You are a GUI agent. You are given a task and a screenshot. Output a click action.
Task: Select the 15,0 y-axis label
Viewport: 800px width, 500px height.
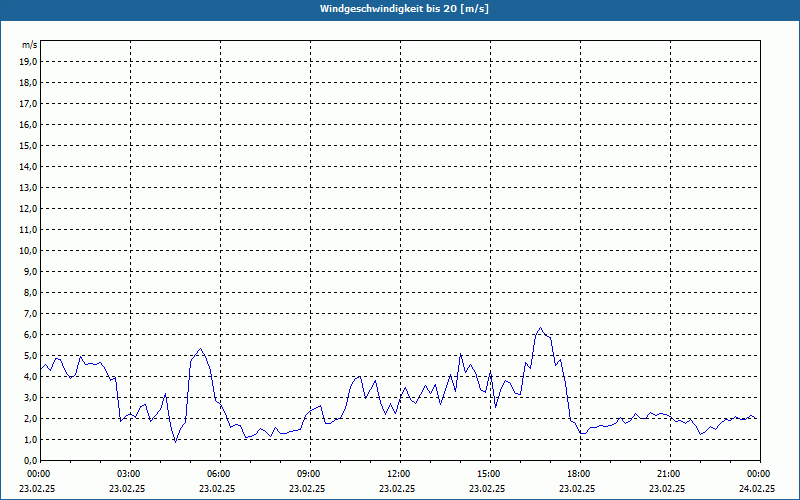[29, 145]
